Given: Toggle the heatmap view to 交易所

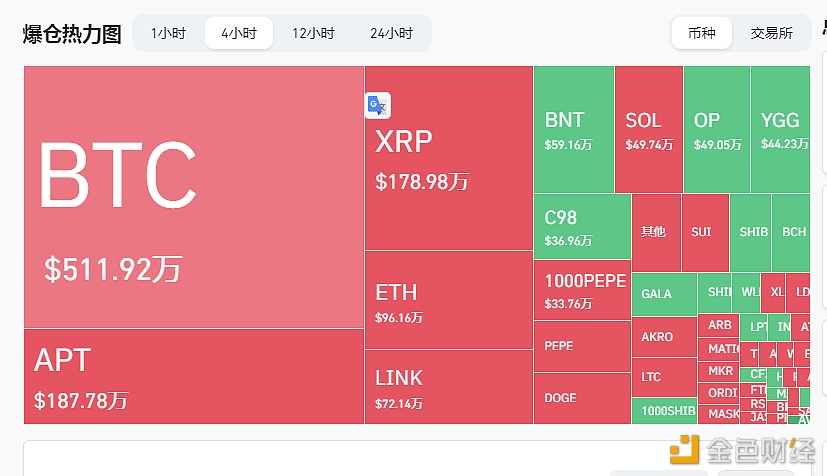Looking at the screenshot, I should [x=772, y=33].
